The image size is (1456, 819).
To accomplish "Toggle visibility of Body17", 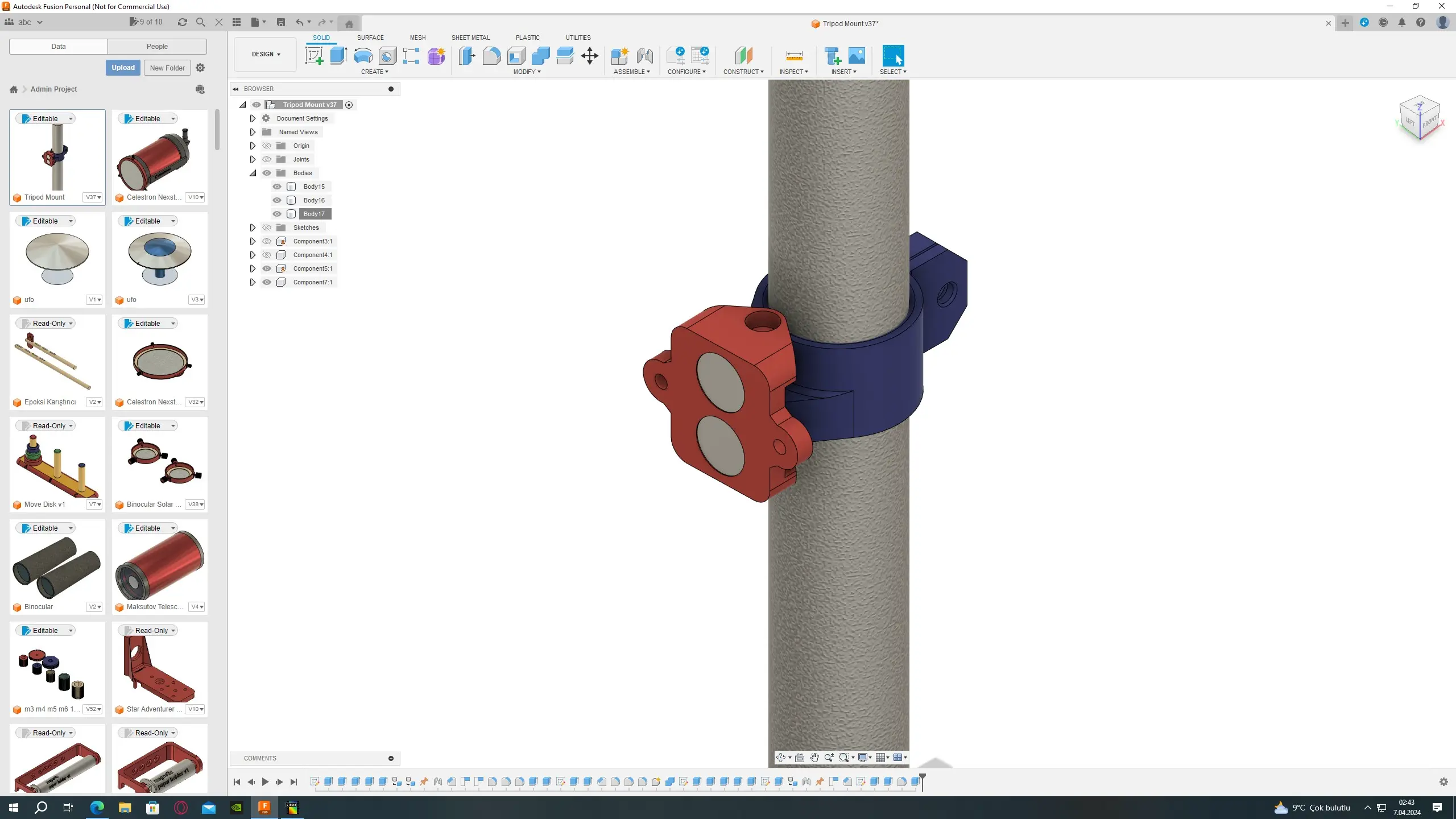I will (x=277, y=214).
